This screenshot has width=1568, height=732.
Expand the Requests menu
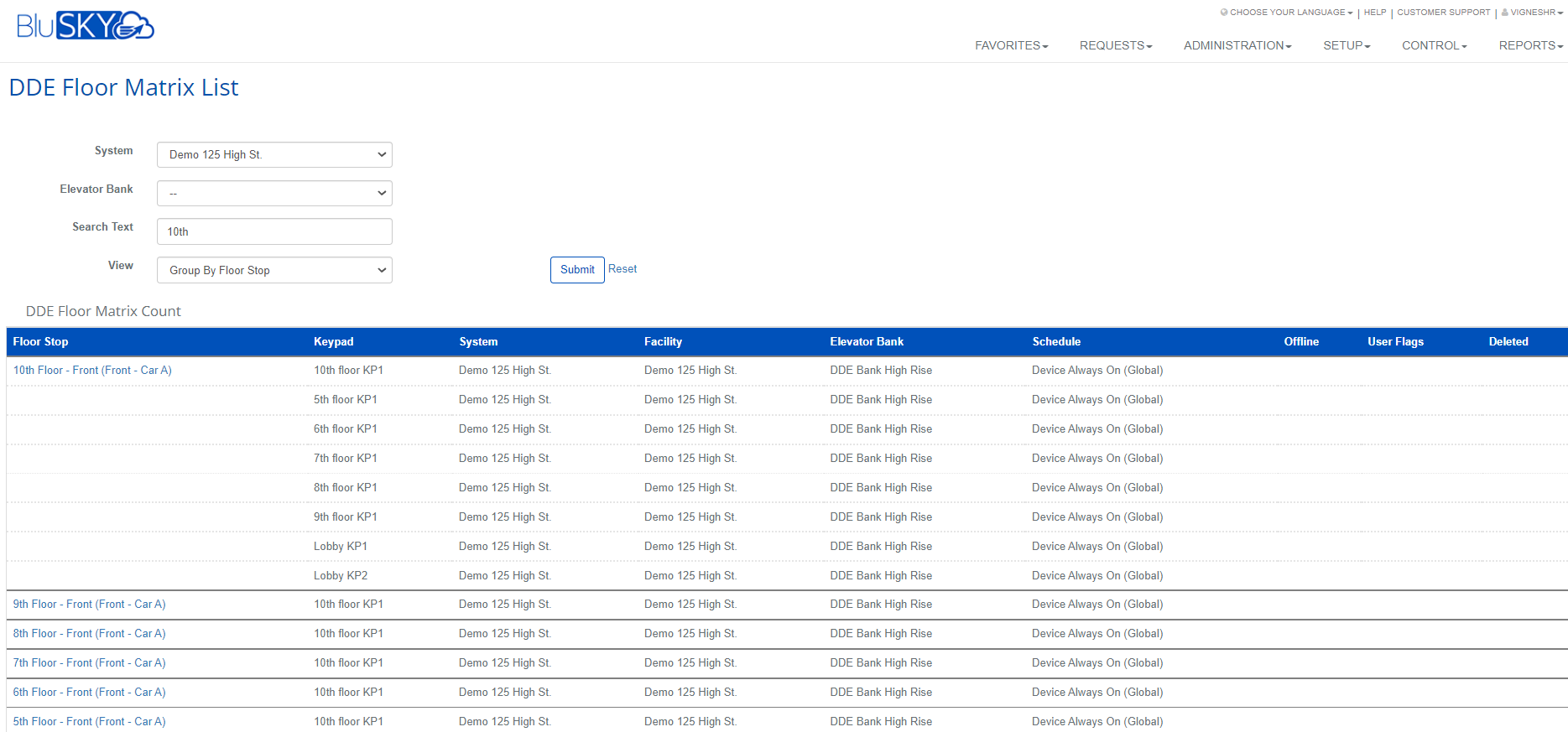point(1115,45)
